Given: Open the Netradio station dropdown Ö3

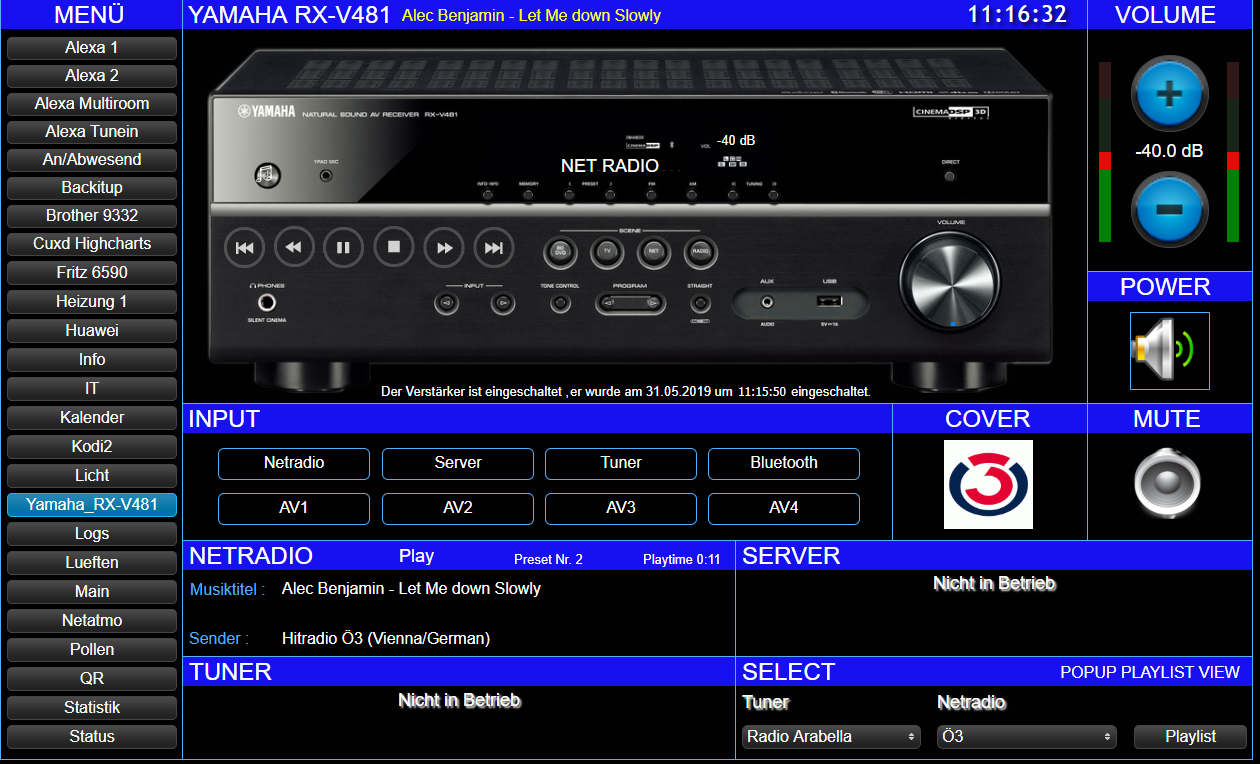Looking at the screenshot, I should 1027,737.
